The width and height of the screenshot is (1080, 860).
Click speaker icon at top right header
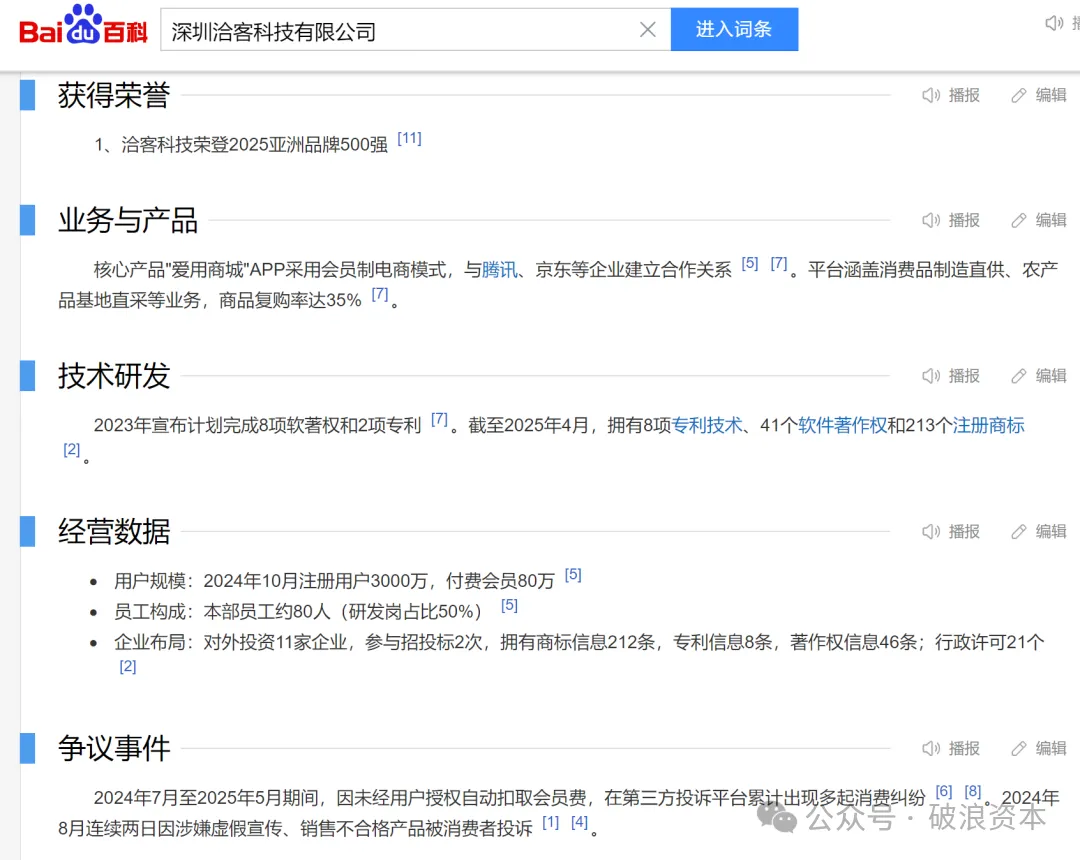tap(1054, 23)
